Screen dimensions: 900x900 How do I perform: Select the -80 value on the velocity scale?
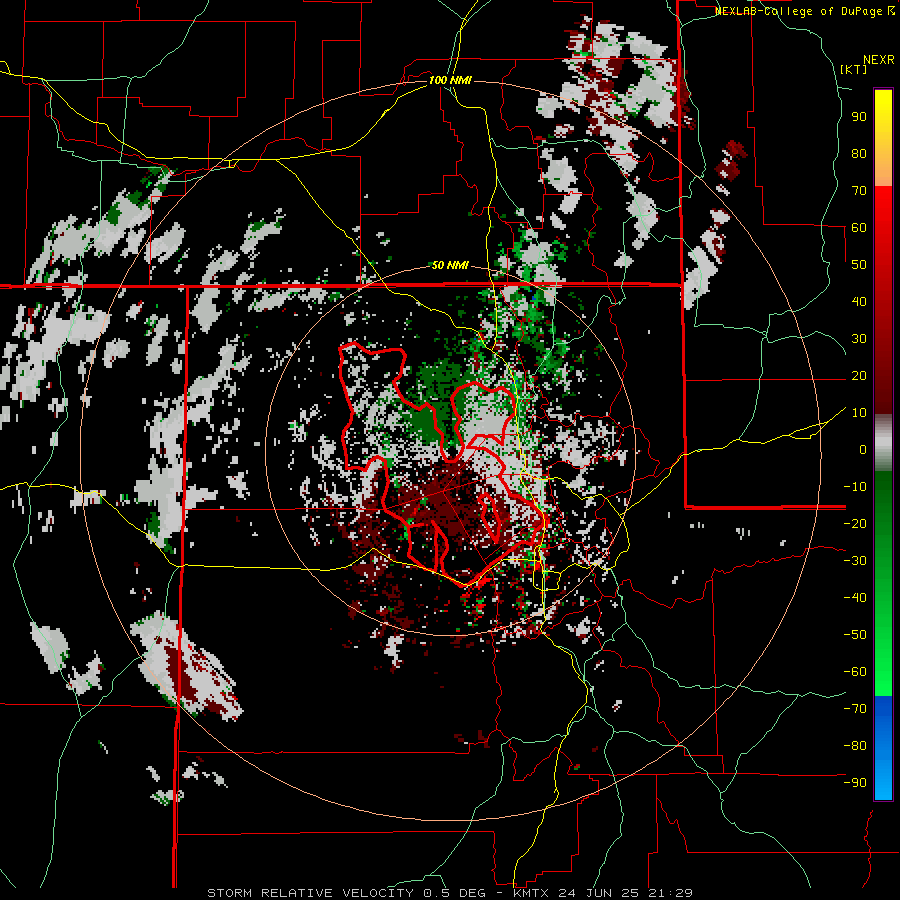tap(855, 746)
